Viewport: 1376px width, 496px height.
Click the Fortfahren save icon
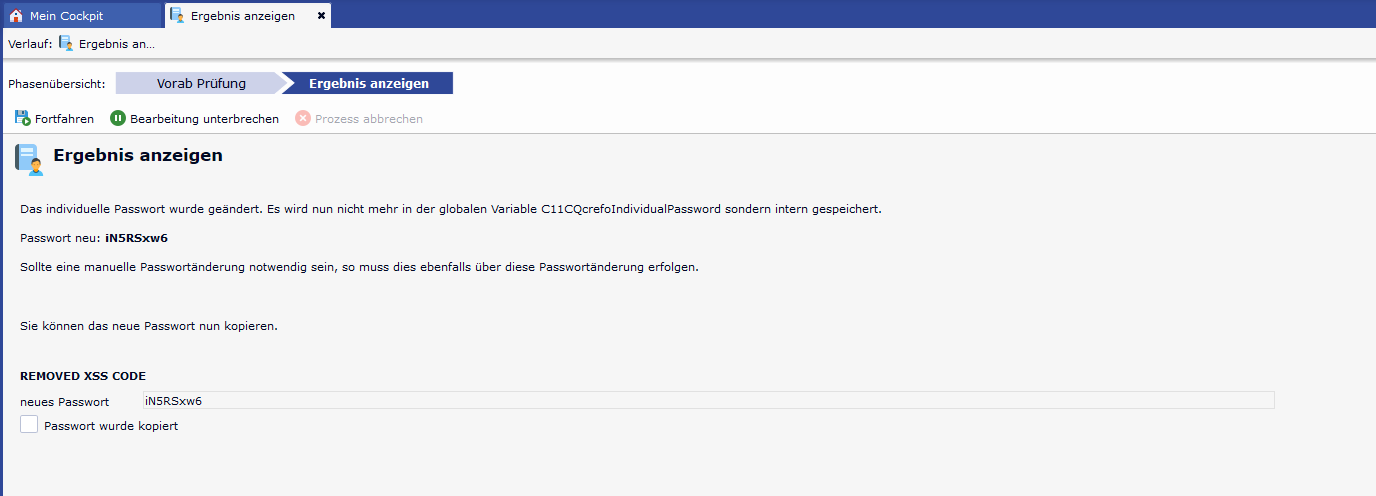coord(22,119)
